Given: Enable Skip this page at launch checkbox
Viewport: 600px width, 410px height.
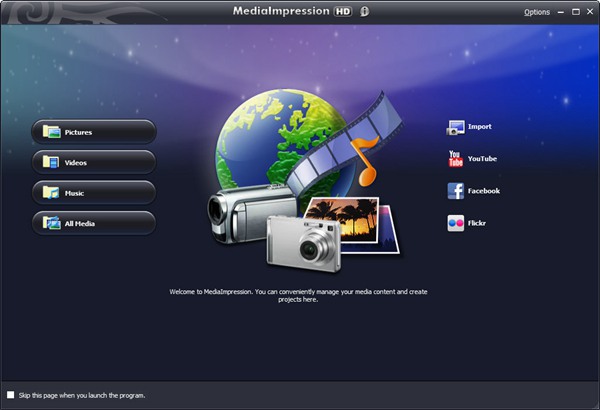Looking at the screenshot, I should (x=11, y=395).
